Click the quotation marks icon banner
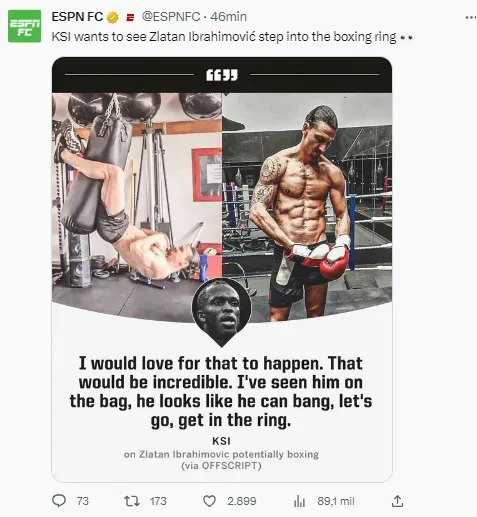Screen dimensions: 477x517 click(x=222, y=75)
